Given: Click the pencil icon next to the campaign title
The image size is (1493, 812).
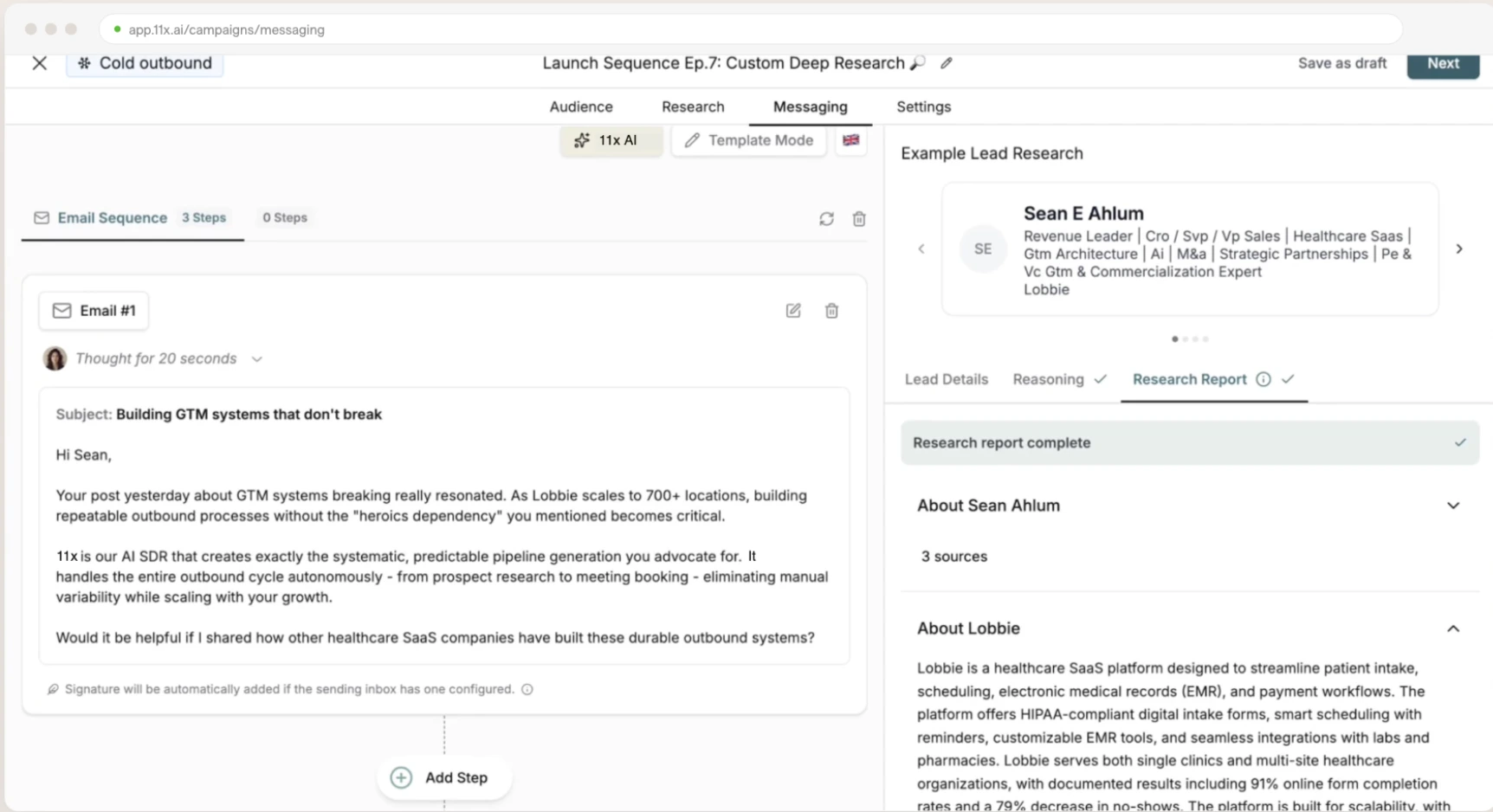Looking at the screenshot, I should pos(947,63).
